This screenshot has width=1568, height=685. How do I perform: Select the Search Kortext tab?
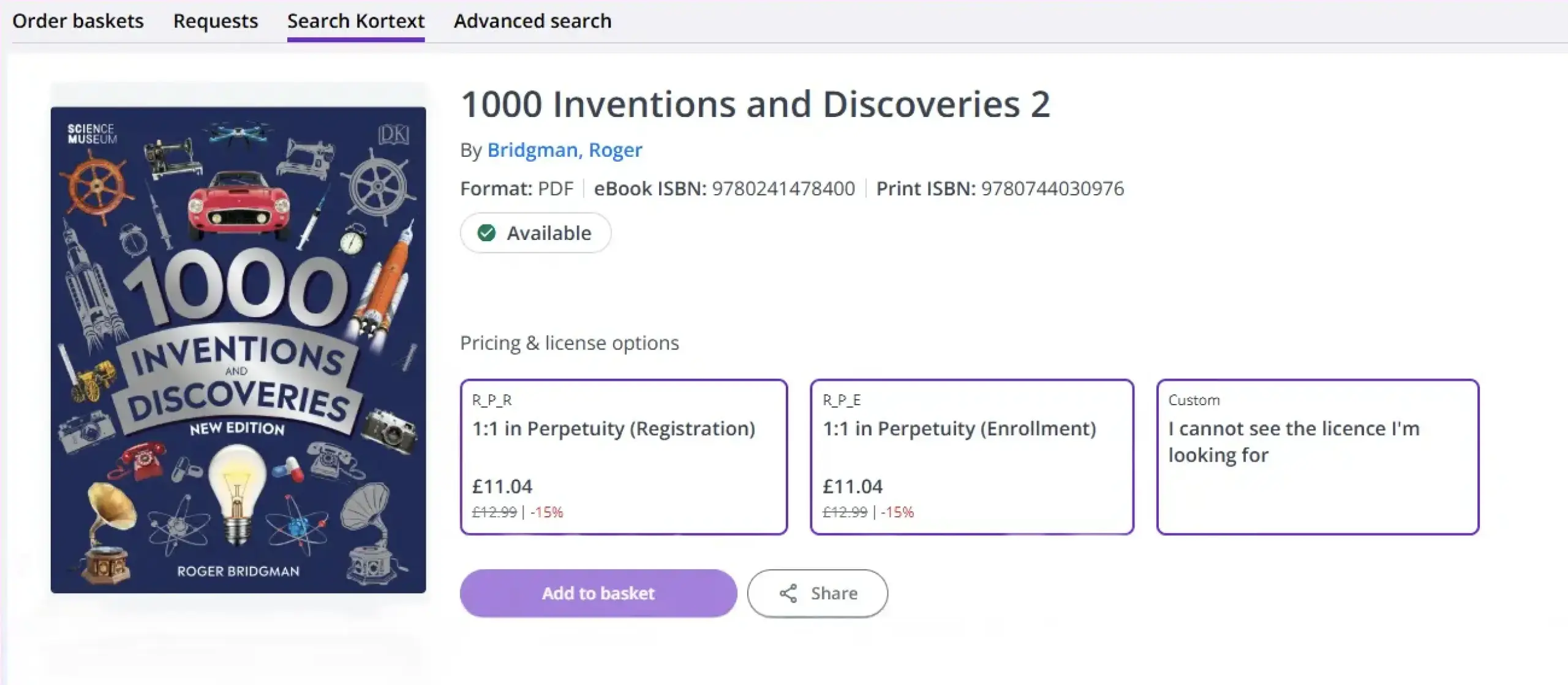356,21
